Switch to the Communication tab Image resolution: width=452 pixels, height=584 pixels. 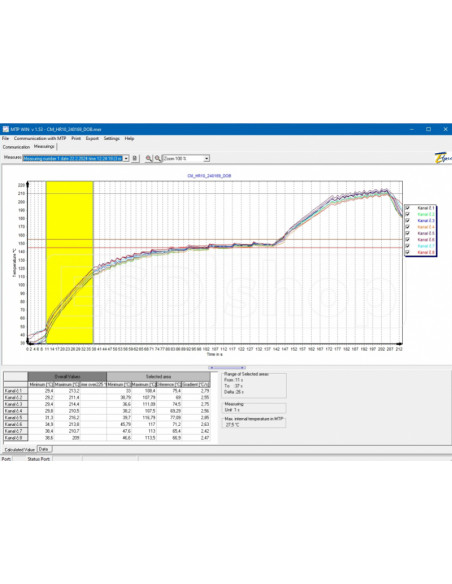16,147
